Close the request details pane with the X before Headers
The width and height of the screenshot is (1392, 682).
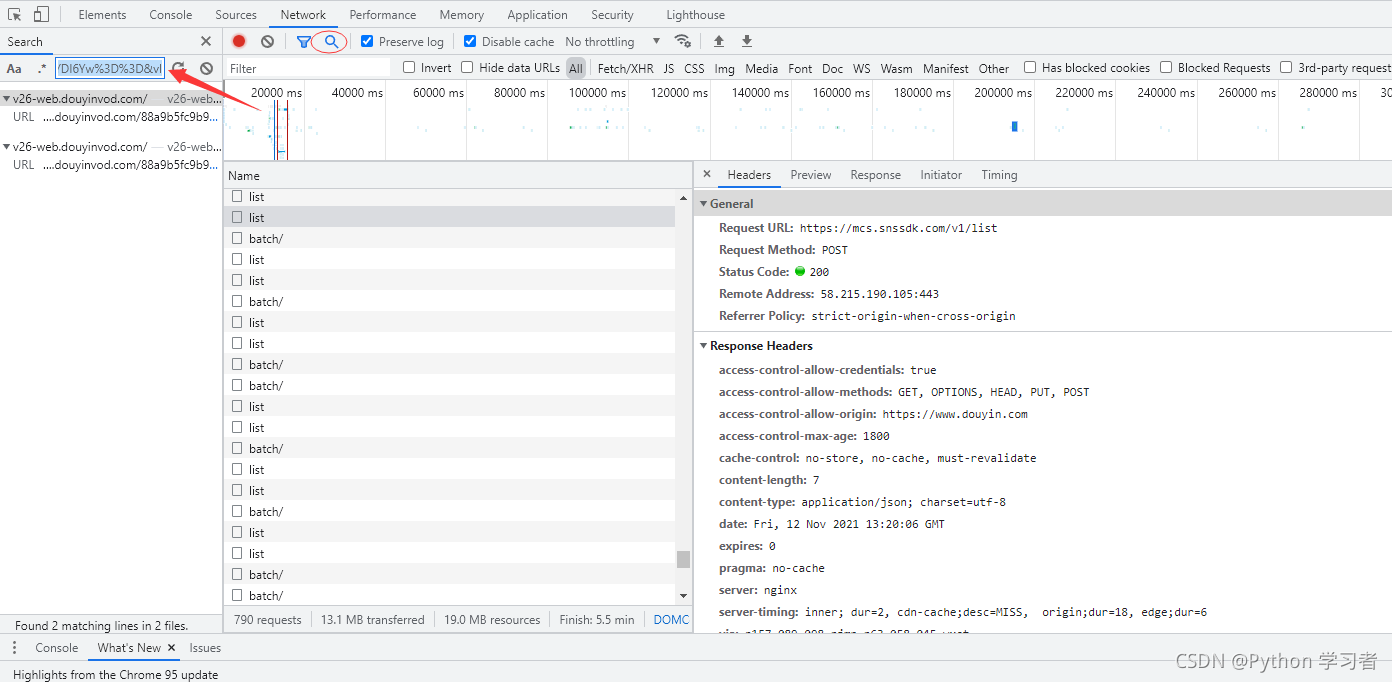tap(706, 174)
